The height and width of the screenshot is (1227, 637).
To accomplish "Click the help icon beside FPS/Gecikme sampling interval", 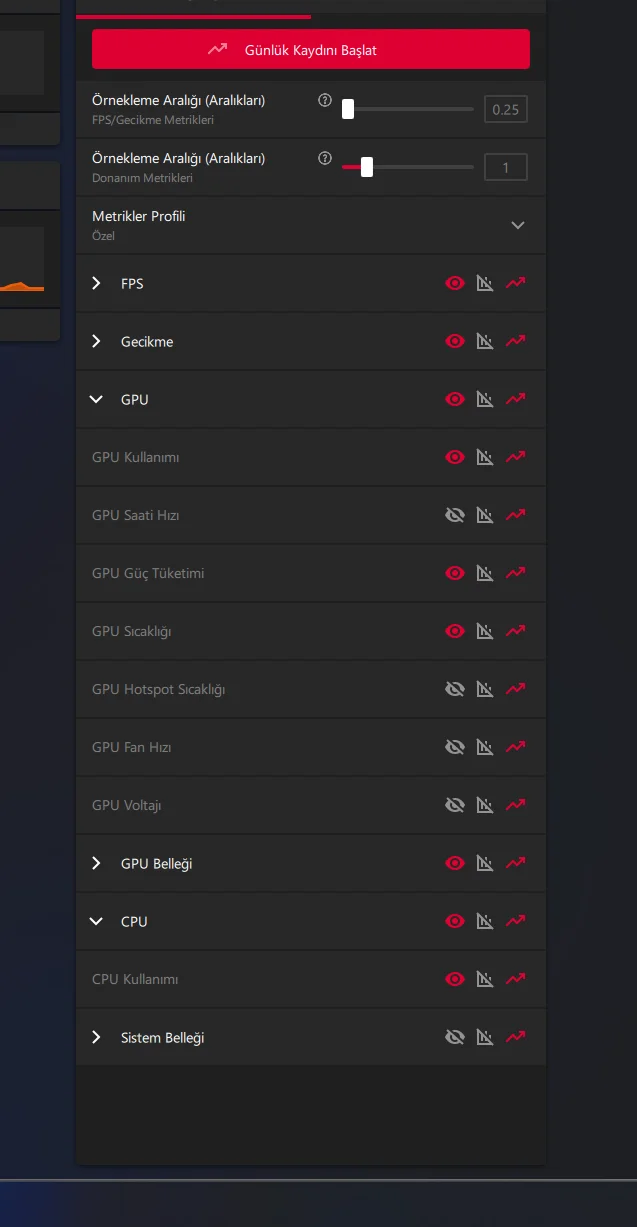I will pos(324,101).
